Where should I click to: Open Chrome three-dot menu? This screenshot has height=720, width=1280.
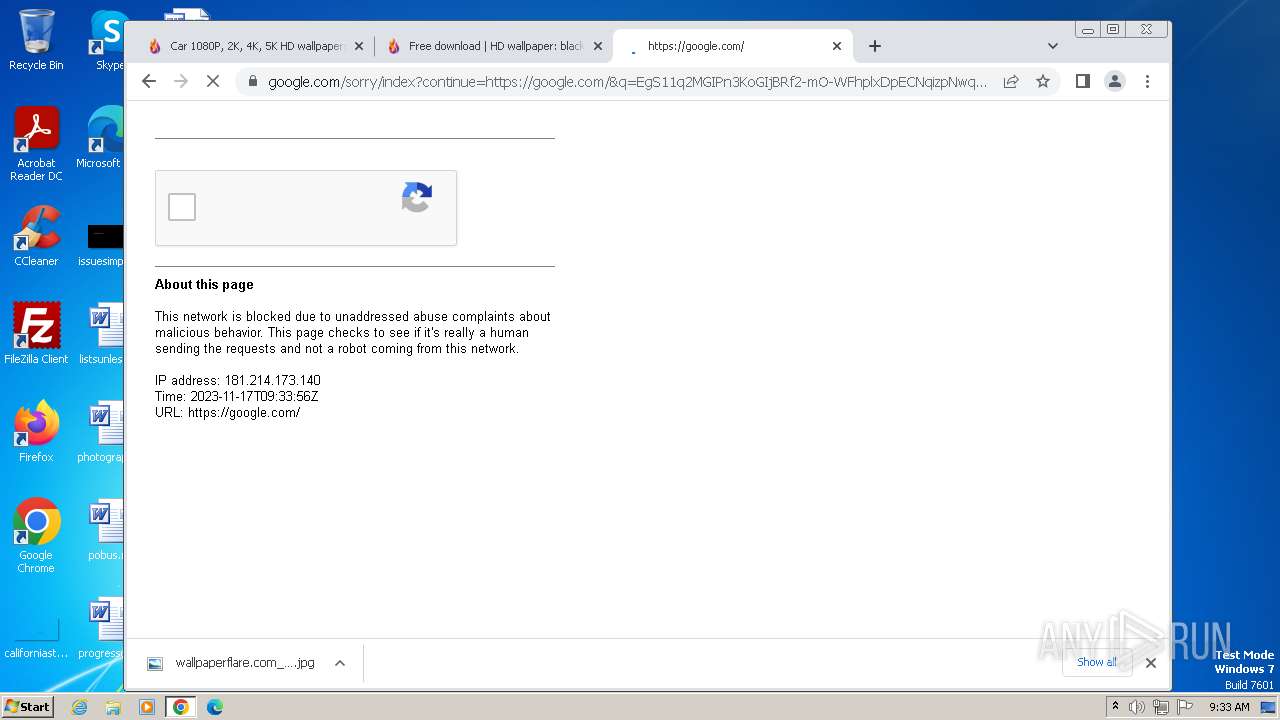pos(1147,81)
